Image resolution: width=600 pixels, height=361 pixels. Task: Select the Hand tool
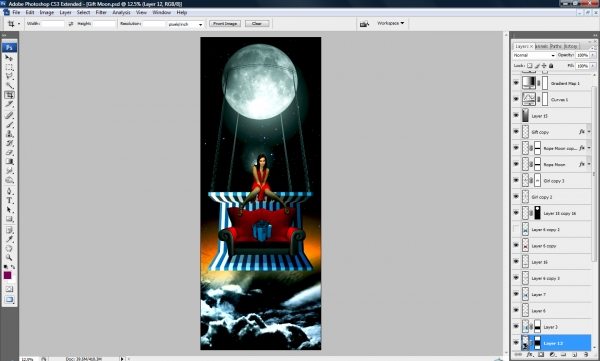[9, 248]
